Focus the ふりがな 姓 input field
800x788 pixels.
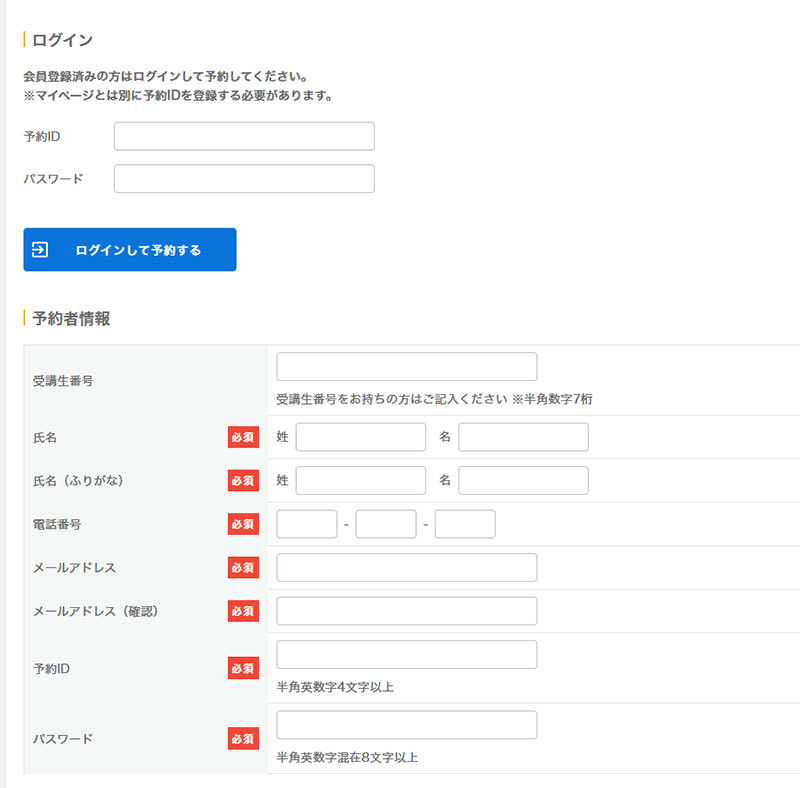(360, 481)
